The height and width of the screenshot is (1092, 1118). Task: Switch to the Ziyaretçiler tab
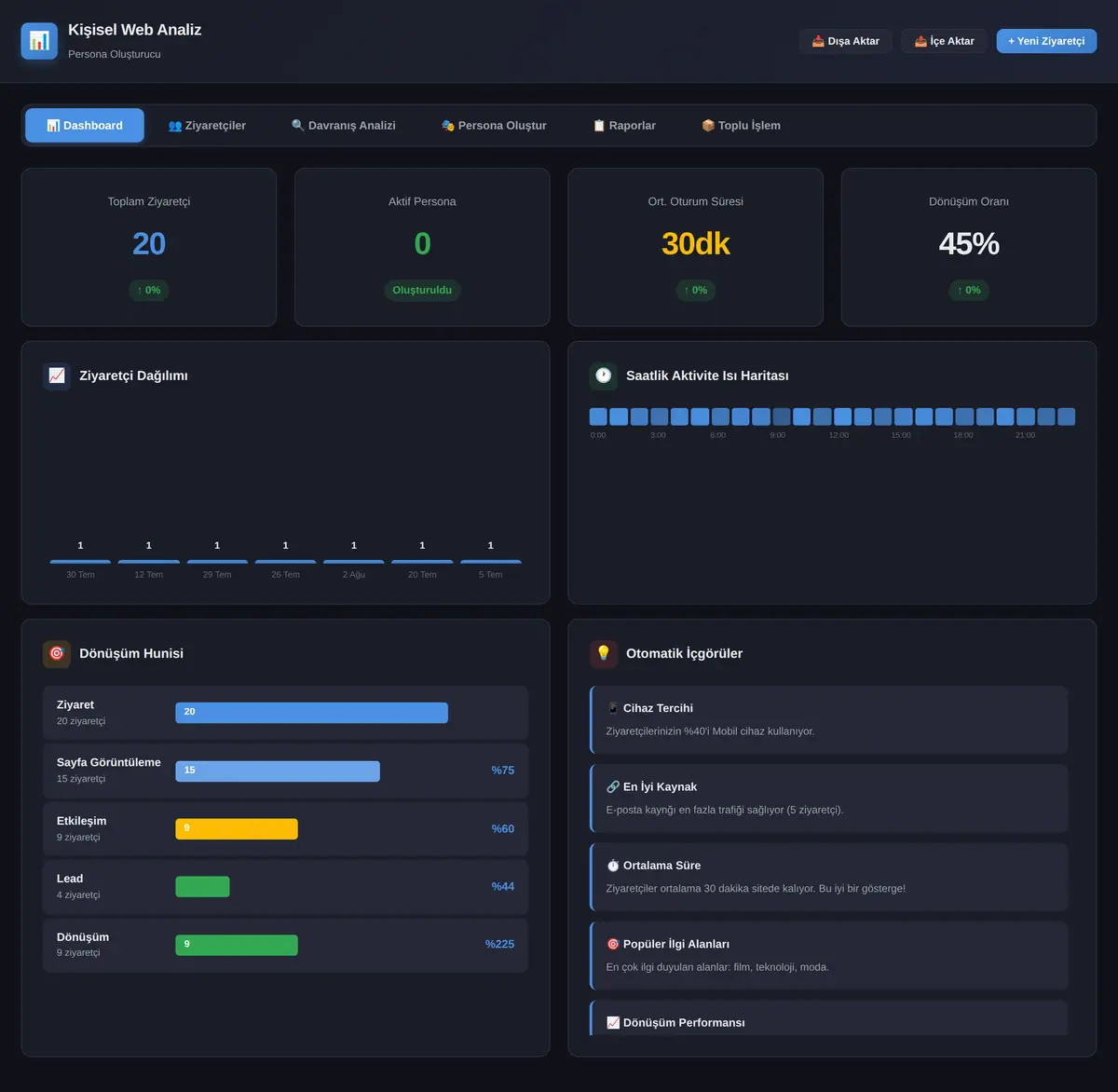[x=207, y=126]
